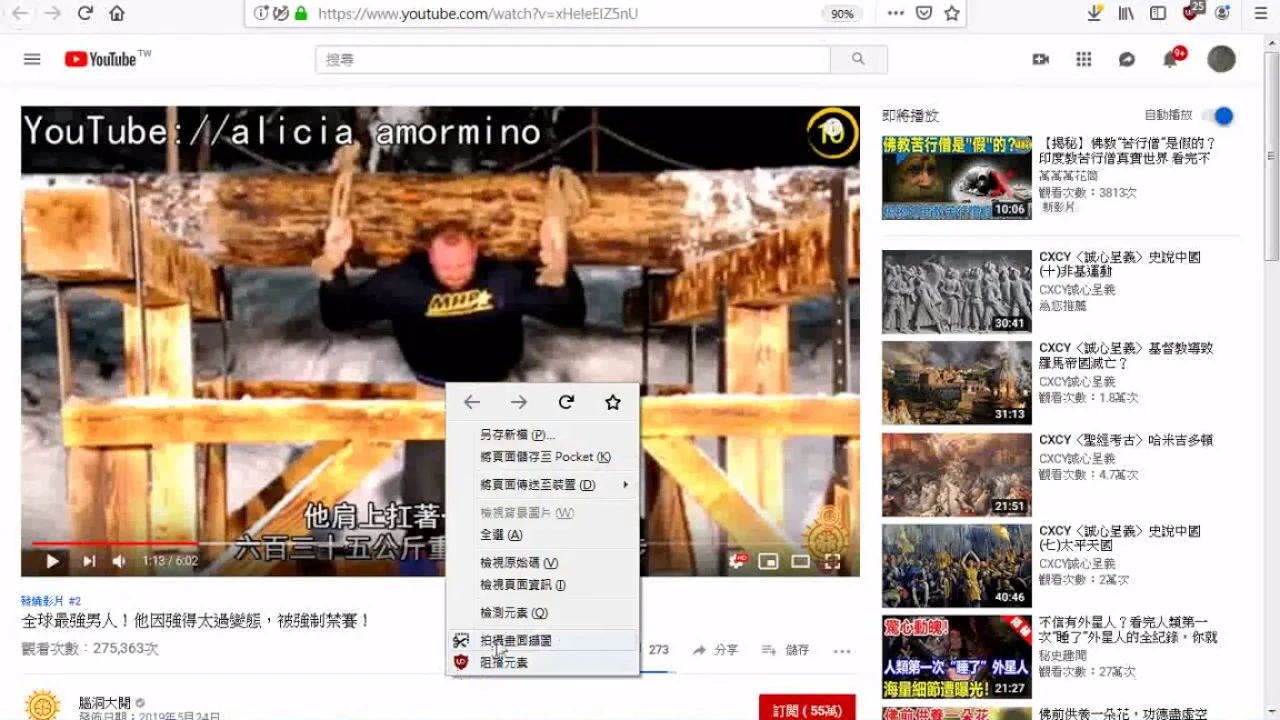Screen dimensions: 1280x720
Task: Click the YouTube search magnifier button
Action: (858, 59)
